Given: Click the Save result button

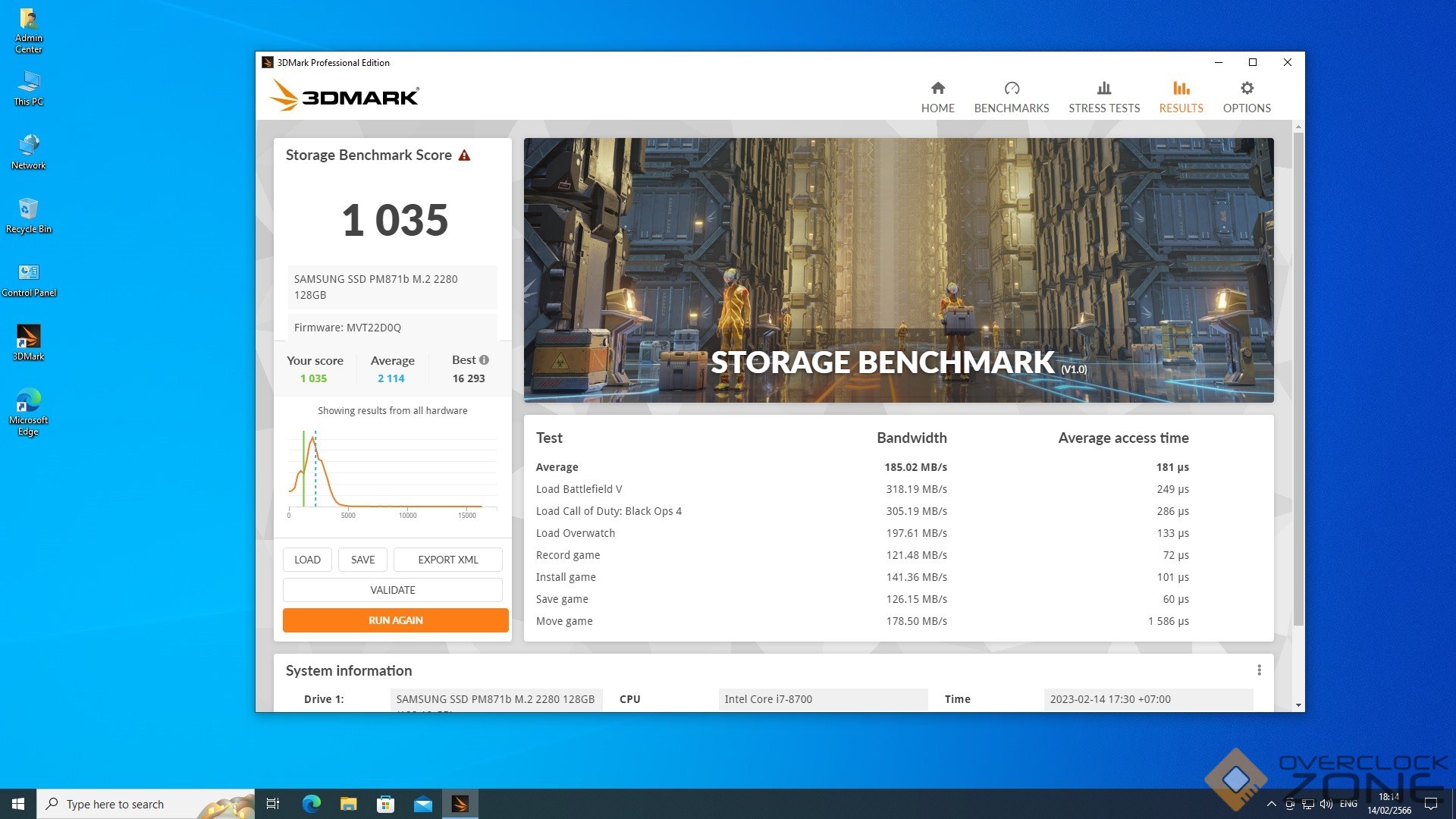Looking at the screenshot, I should (362, 560).
